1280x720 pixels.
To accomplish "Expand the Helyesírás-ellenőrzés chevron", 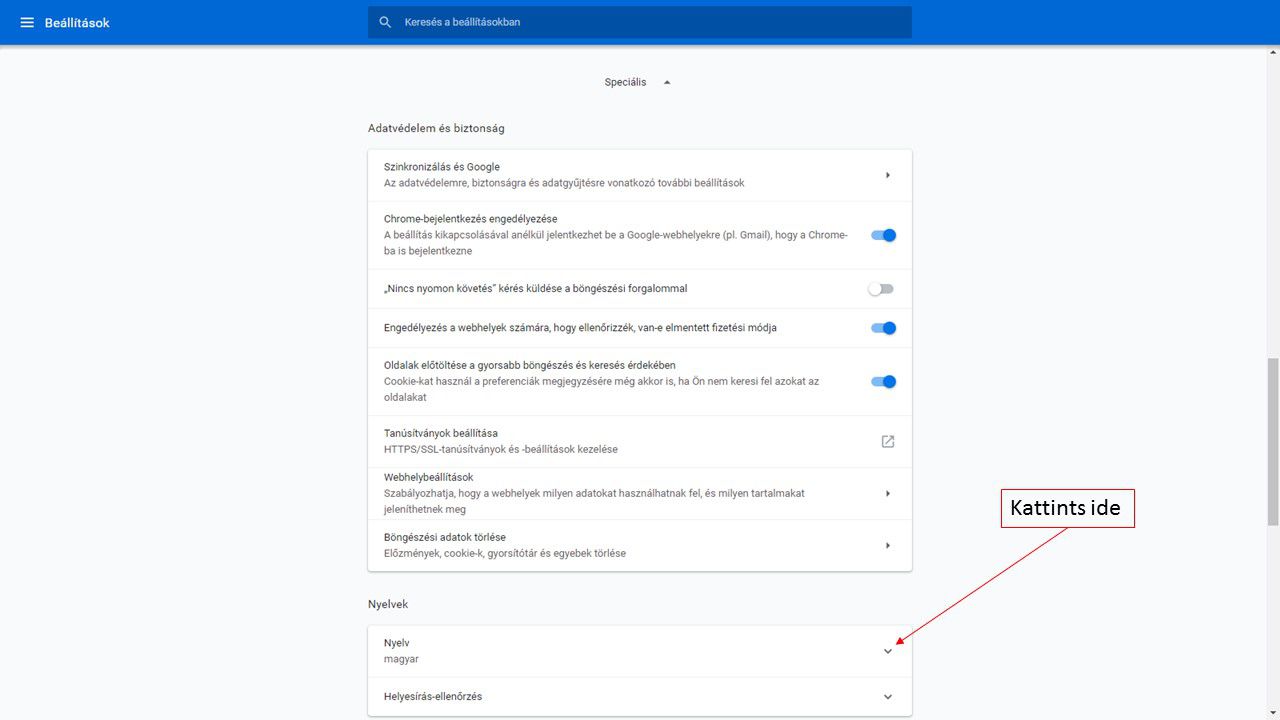I will tap(887, 697).
